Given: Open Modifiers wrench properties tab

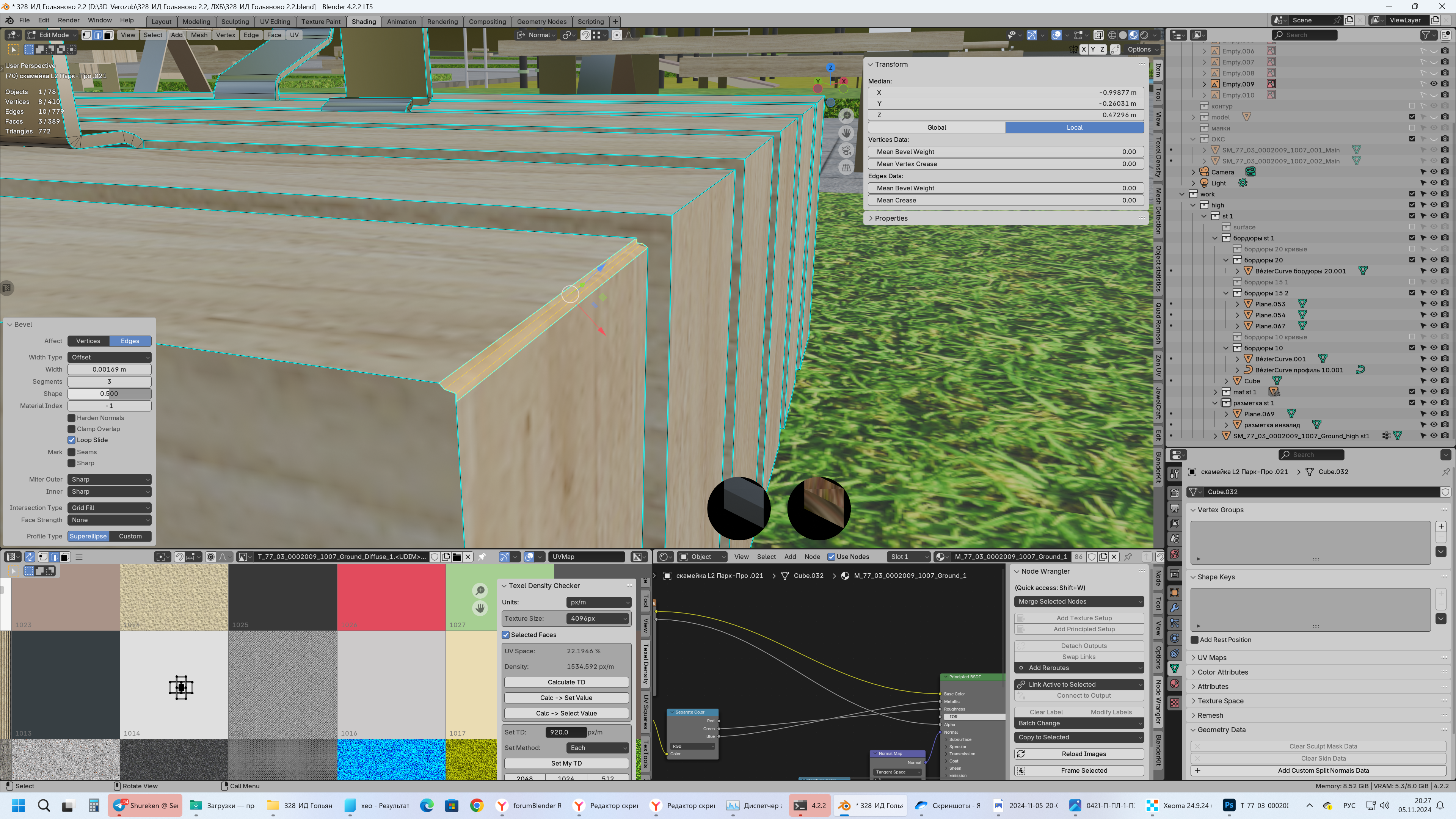Looking at the screenshot, I should coord(1175,608).
